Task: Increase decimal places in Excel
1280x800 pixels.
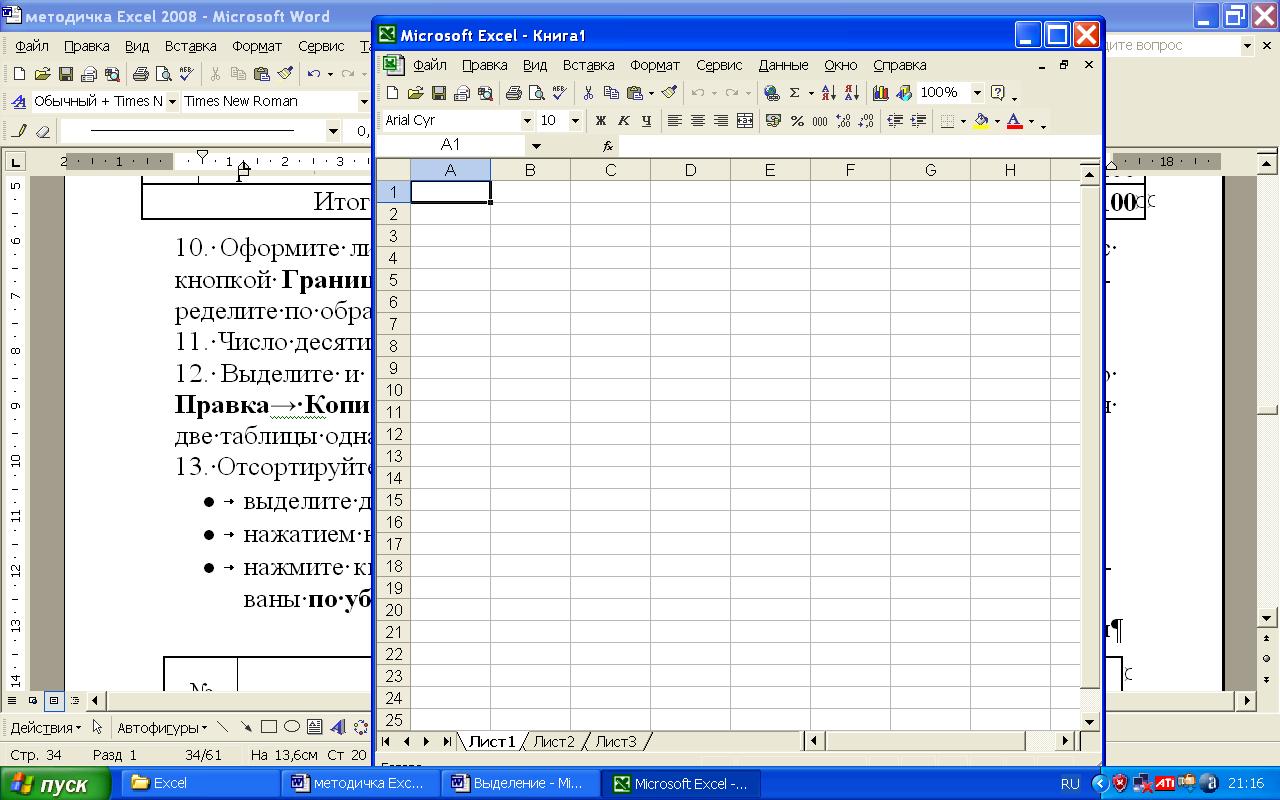Action: [842, 121]
